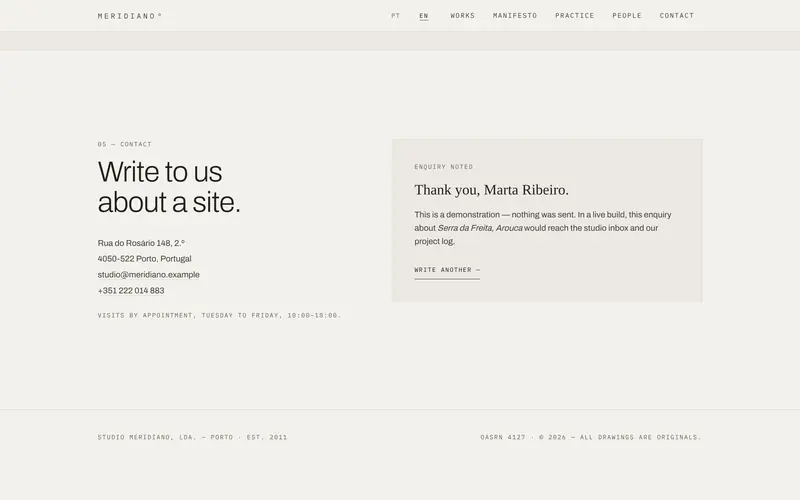800x500 pixels.
Task: Select the 'Write to us about a site.' heading
Action: pos(169,187)
